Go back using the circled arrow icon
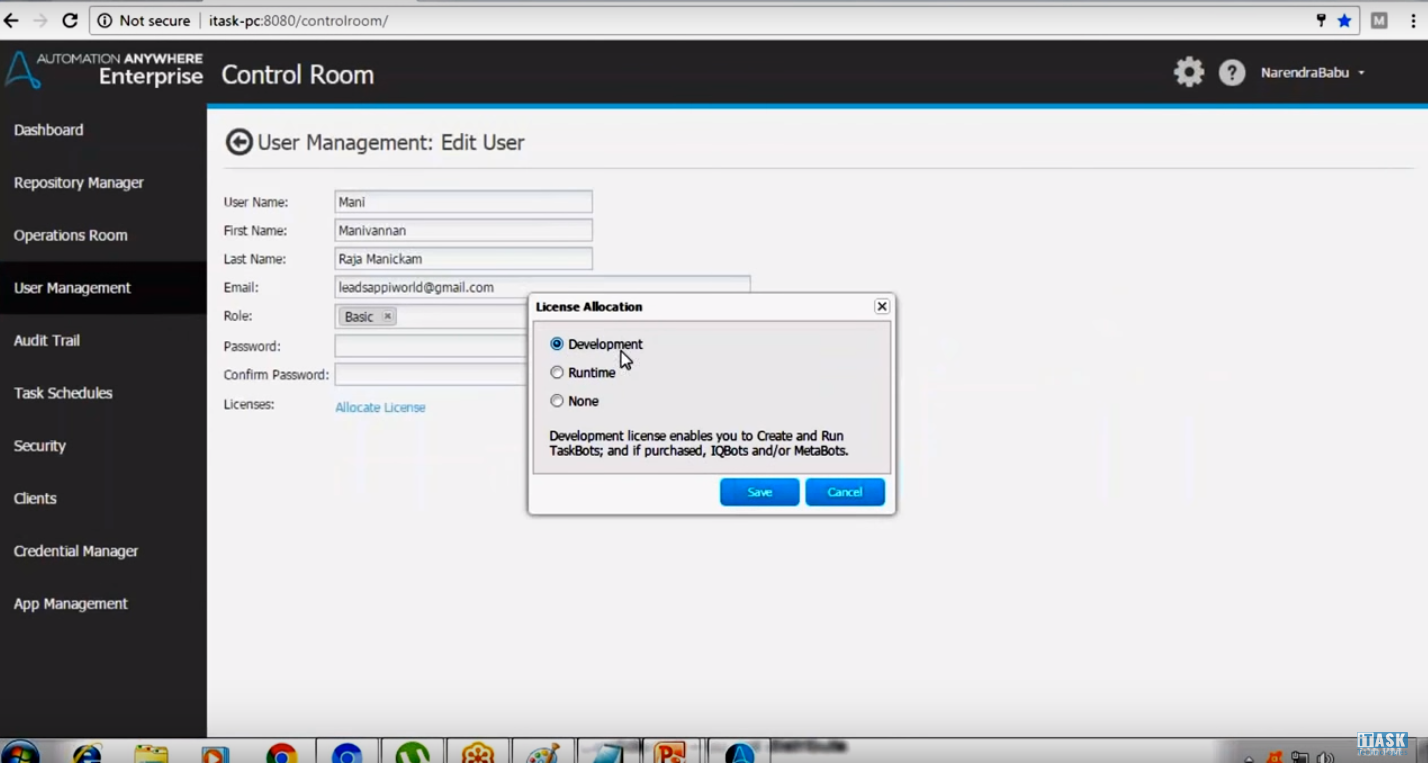Image resolution: width=1428 pixels, height=763 pixels. click(x=238, y=142)
